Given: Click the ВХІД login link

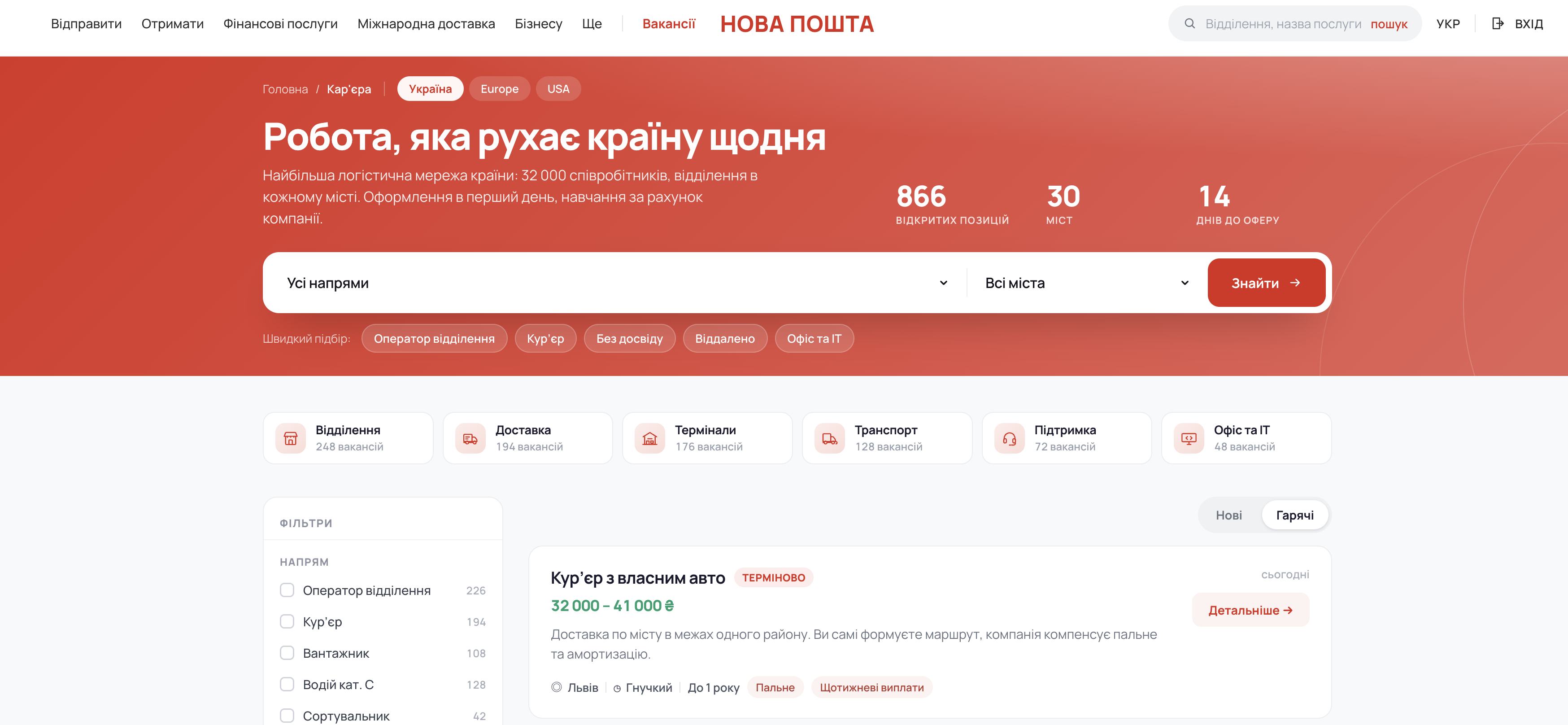Looking at the screenshot, I should point(1529,24).
